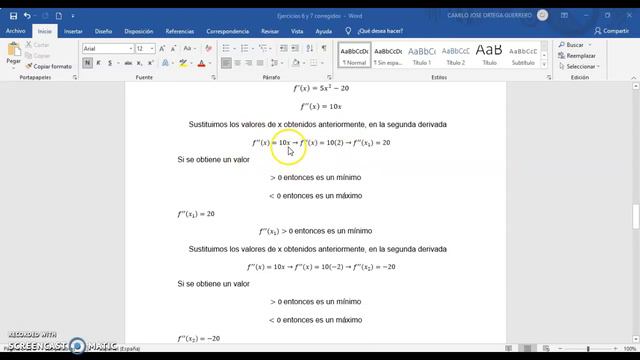Toggle bold (N) formatting
640x360 pixels.
click(x=87, y=63)
